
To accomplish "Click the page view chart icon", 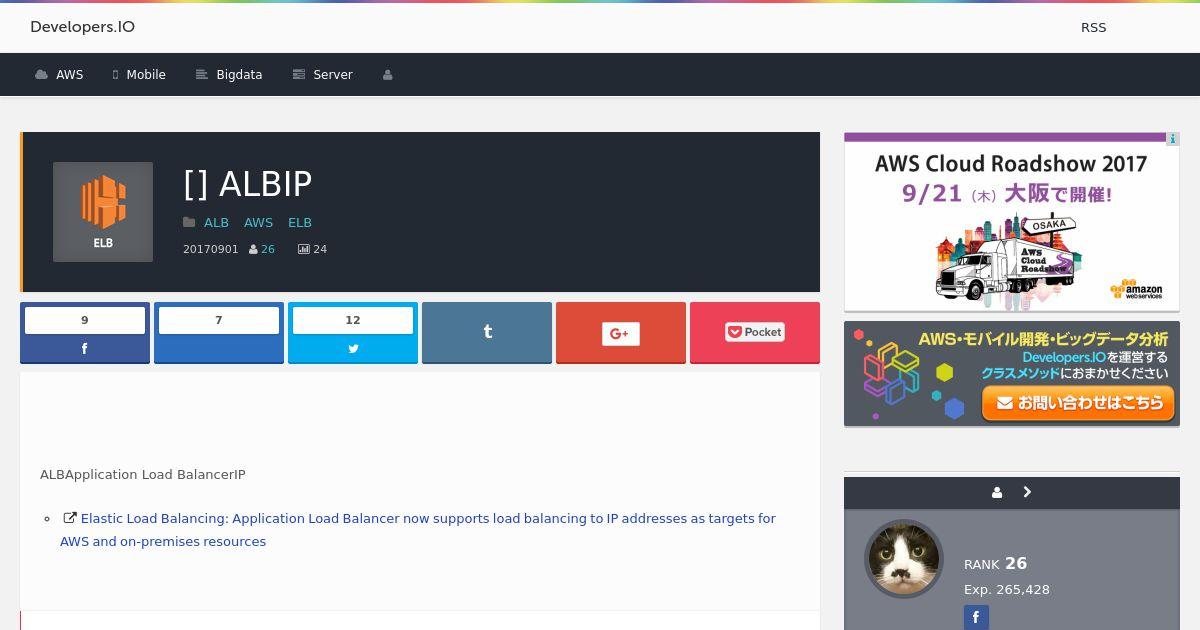I will tap(303, 249).
